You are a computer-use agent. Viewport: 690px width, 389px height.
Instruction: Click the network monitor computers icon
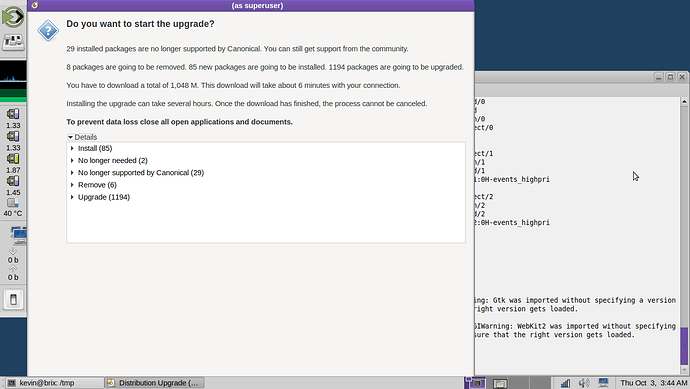[18, 236]
